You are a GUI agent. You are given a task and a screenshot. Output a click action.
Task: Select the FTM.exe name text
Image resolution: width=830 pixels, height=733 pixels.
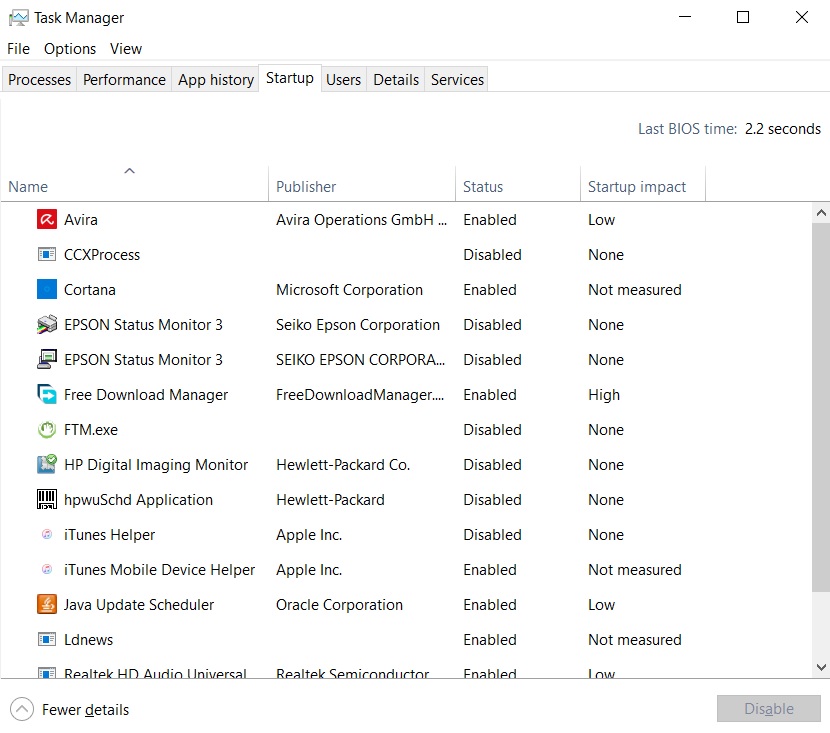coord(91,430)
